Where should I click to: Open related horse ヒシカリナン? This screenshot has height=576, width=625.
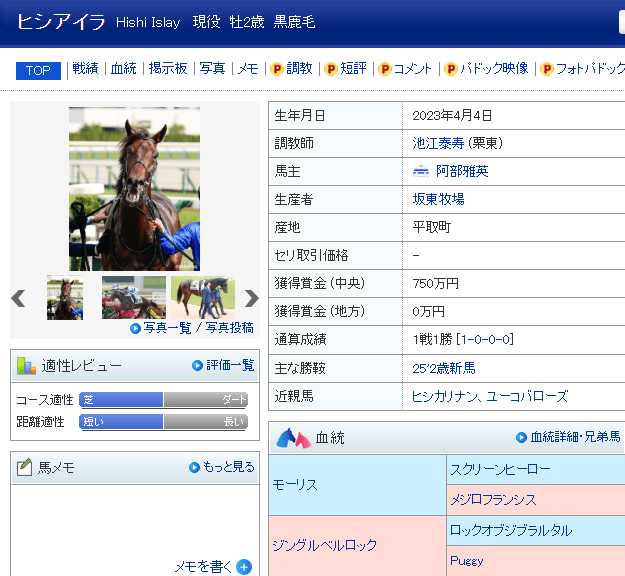pyautogui.click(x=445, y=396)
